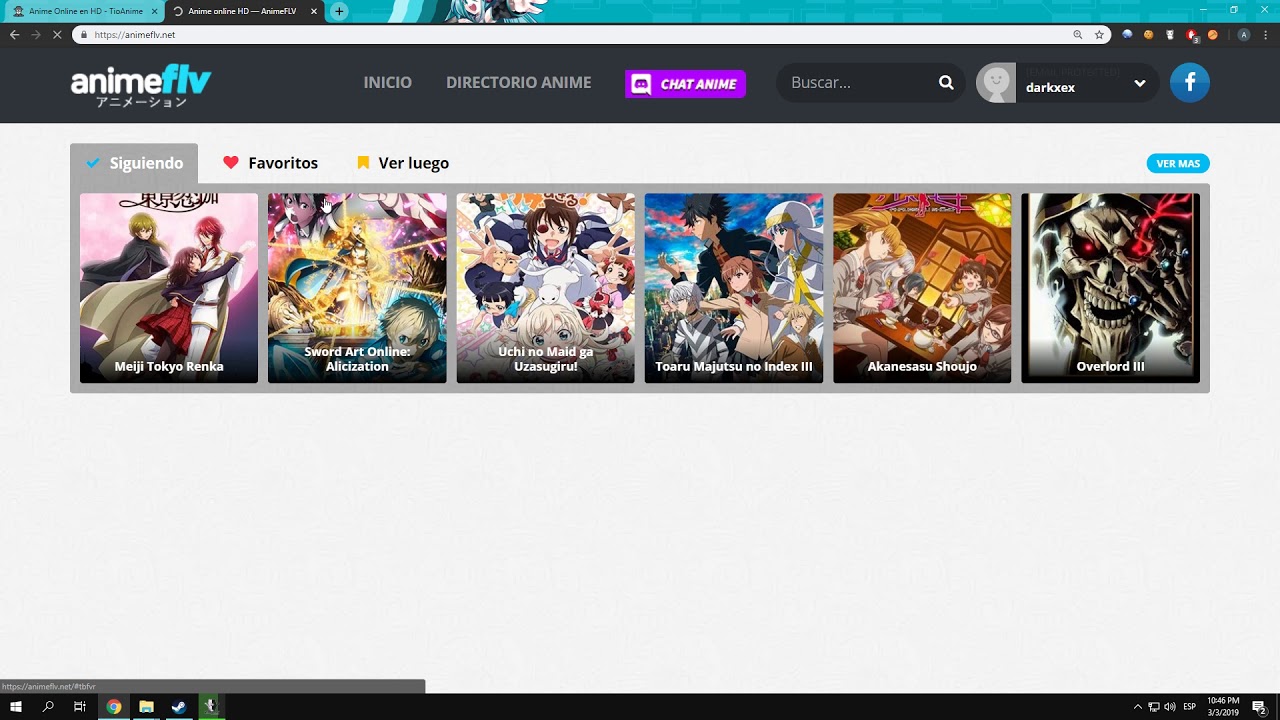
Task: Click the white owl-like extension icon
Action: [x=1170, y=34]
